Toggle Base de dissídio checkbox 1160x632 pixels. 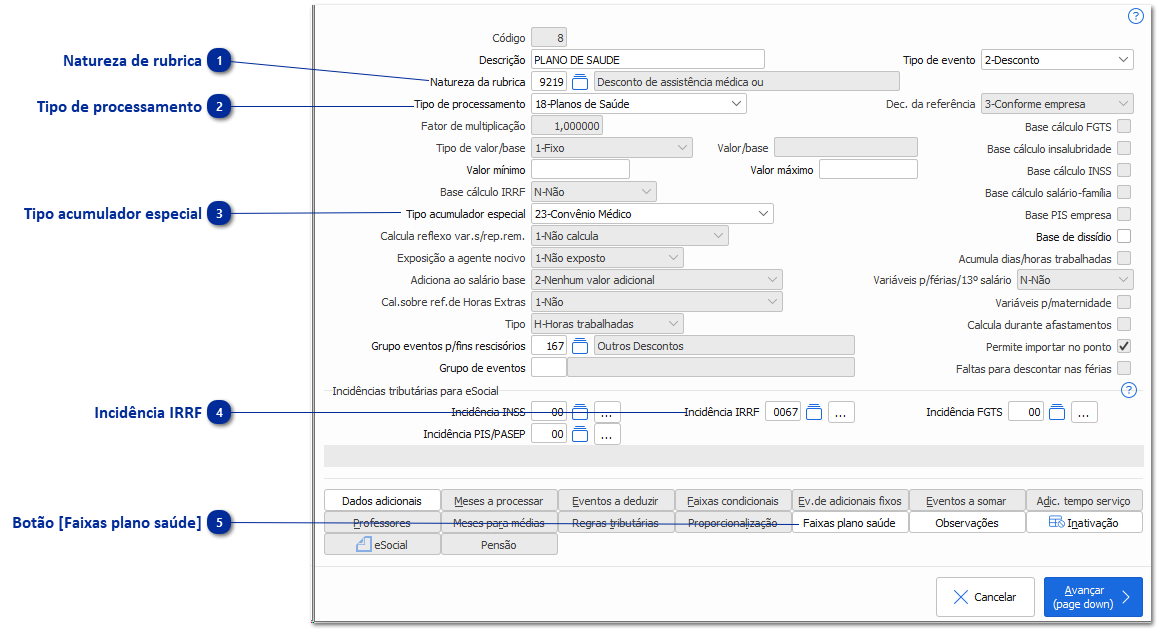[x=1124, y=236]
